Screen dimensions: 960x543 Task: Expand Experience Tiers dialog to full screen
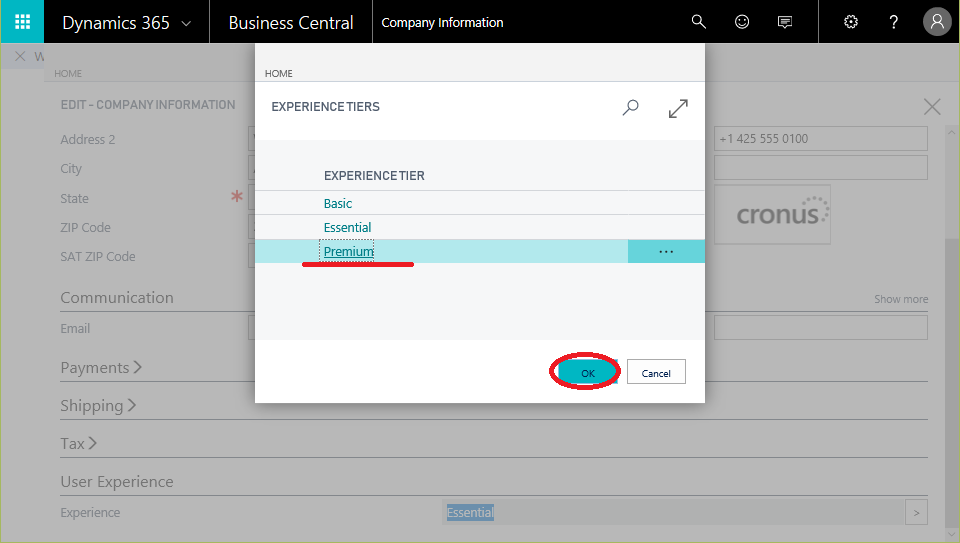pyautogui.click(x=678, y=108)
